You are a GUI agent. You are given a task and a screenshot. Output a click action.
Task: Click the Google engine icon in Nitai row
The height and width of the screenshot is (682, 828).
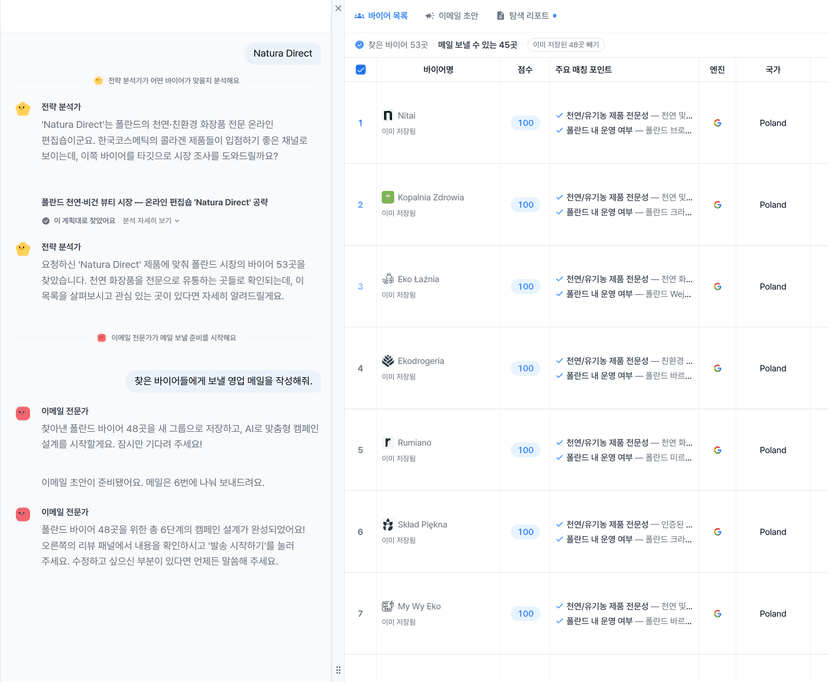pyautogui.click(x=717, y=123)
